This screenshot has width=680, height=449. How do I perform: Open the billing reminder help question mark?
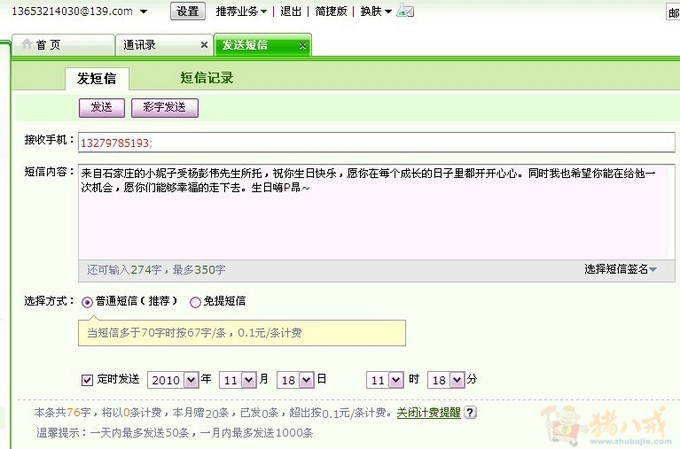[x=470, y=412]
